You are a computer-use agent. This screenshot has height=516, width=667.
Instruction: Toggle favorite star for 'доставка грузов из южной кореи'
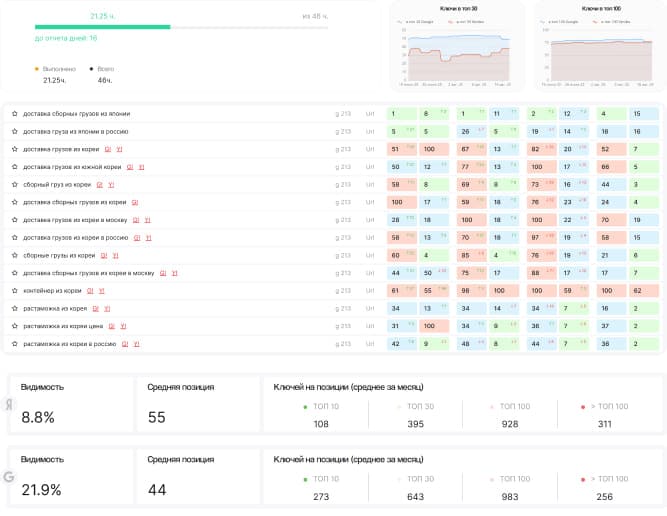coord(14,166)
